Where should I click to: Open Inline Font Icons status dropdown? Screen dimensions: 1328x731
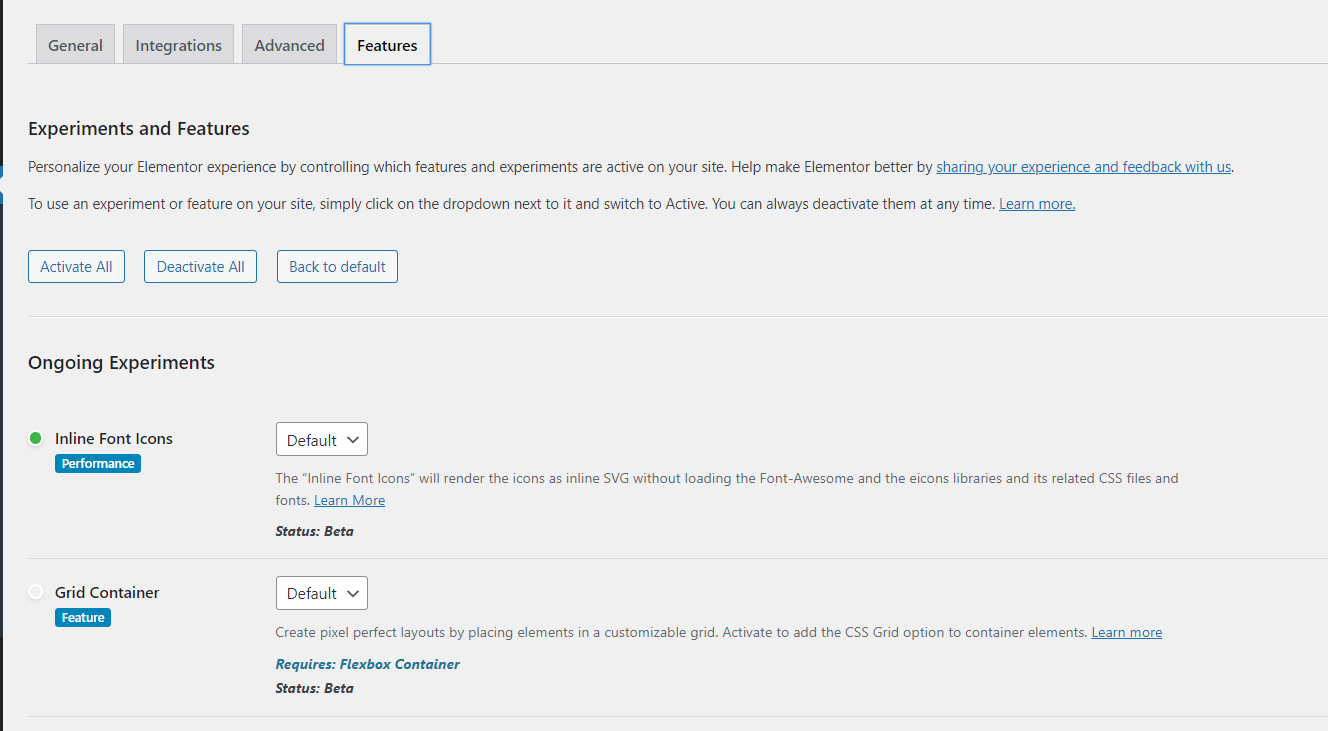click(x=322, y=440)
